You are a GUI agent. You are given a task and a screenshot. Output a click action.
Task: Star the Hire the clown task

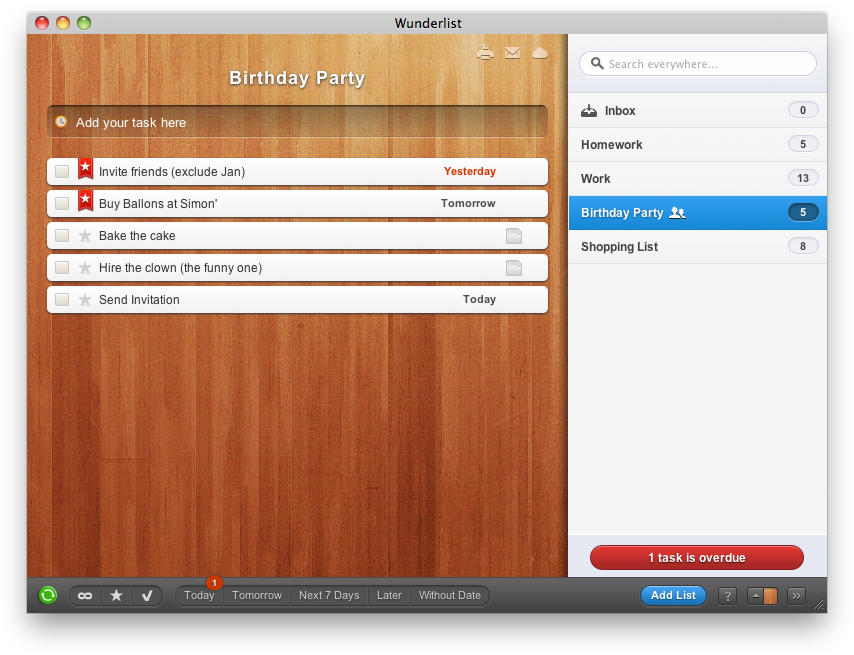(x=85, y=268)
